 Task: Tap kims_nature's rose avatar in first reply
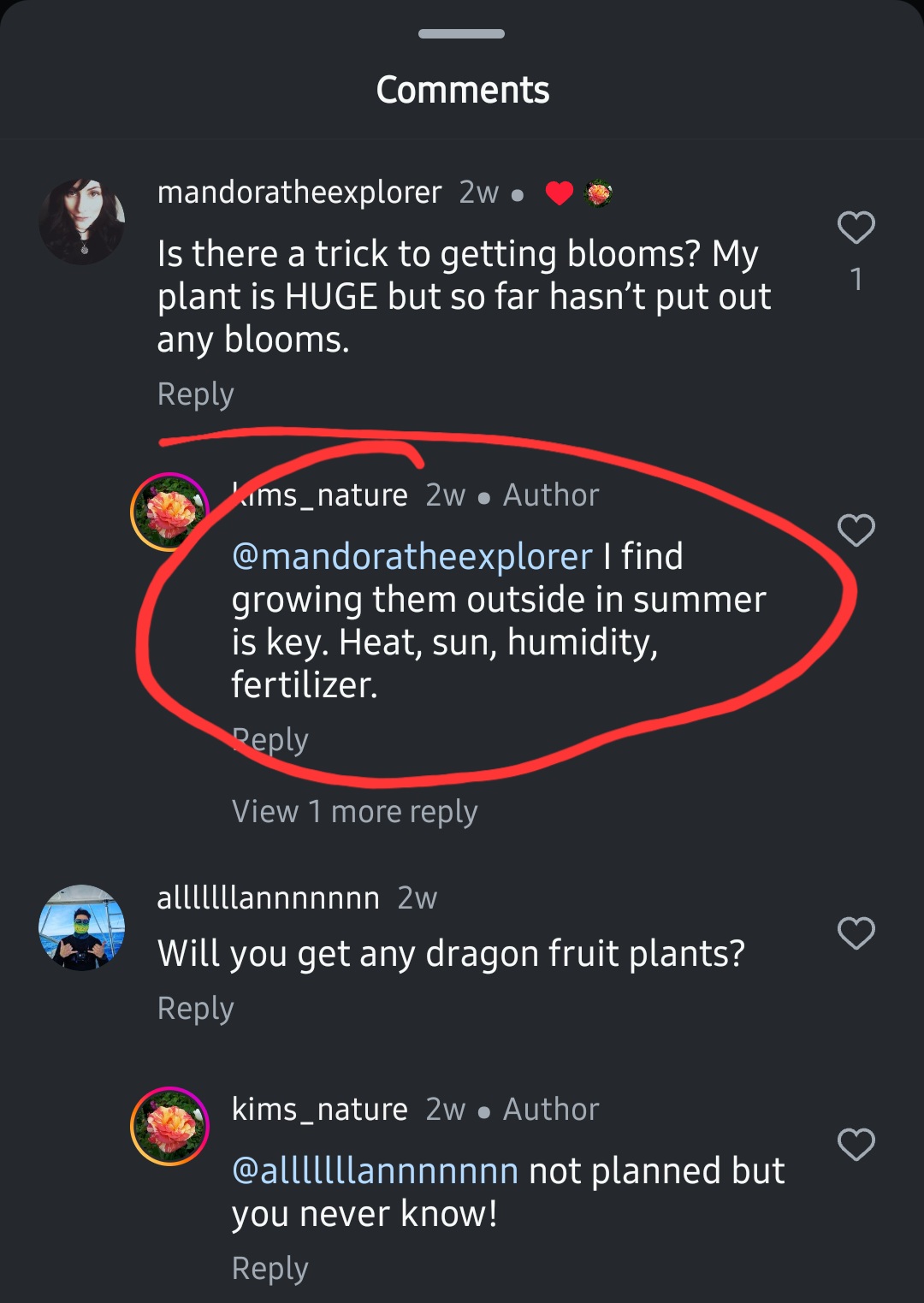point(169,512)
